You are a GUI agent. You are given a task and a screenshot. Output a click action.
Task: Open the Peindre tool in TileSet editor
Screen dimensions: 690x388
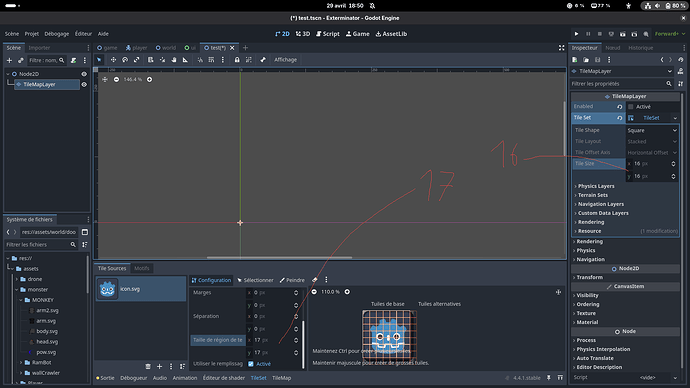pyautogui.click(x=292, y=280)
